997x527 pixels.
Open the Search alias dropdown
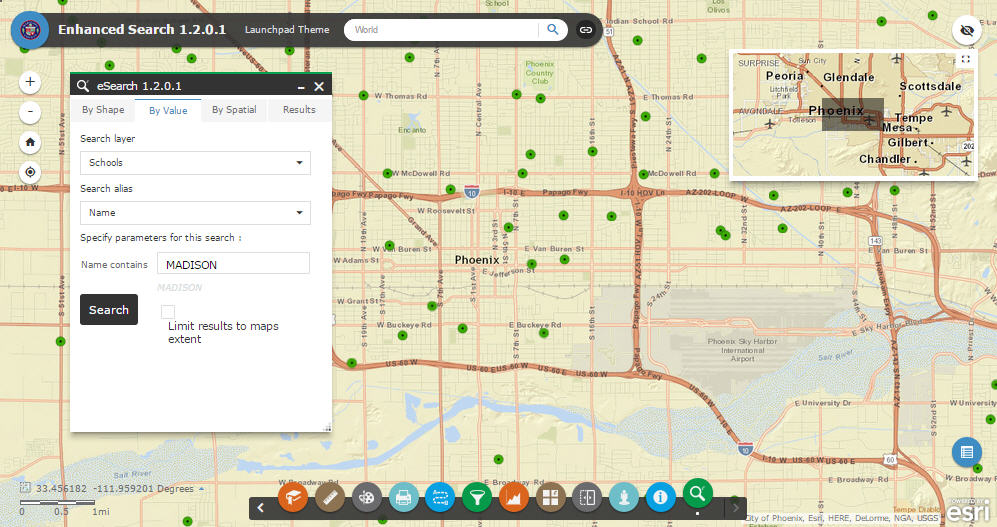pos(195,212)
